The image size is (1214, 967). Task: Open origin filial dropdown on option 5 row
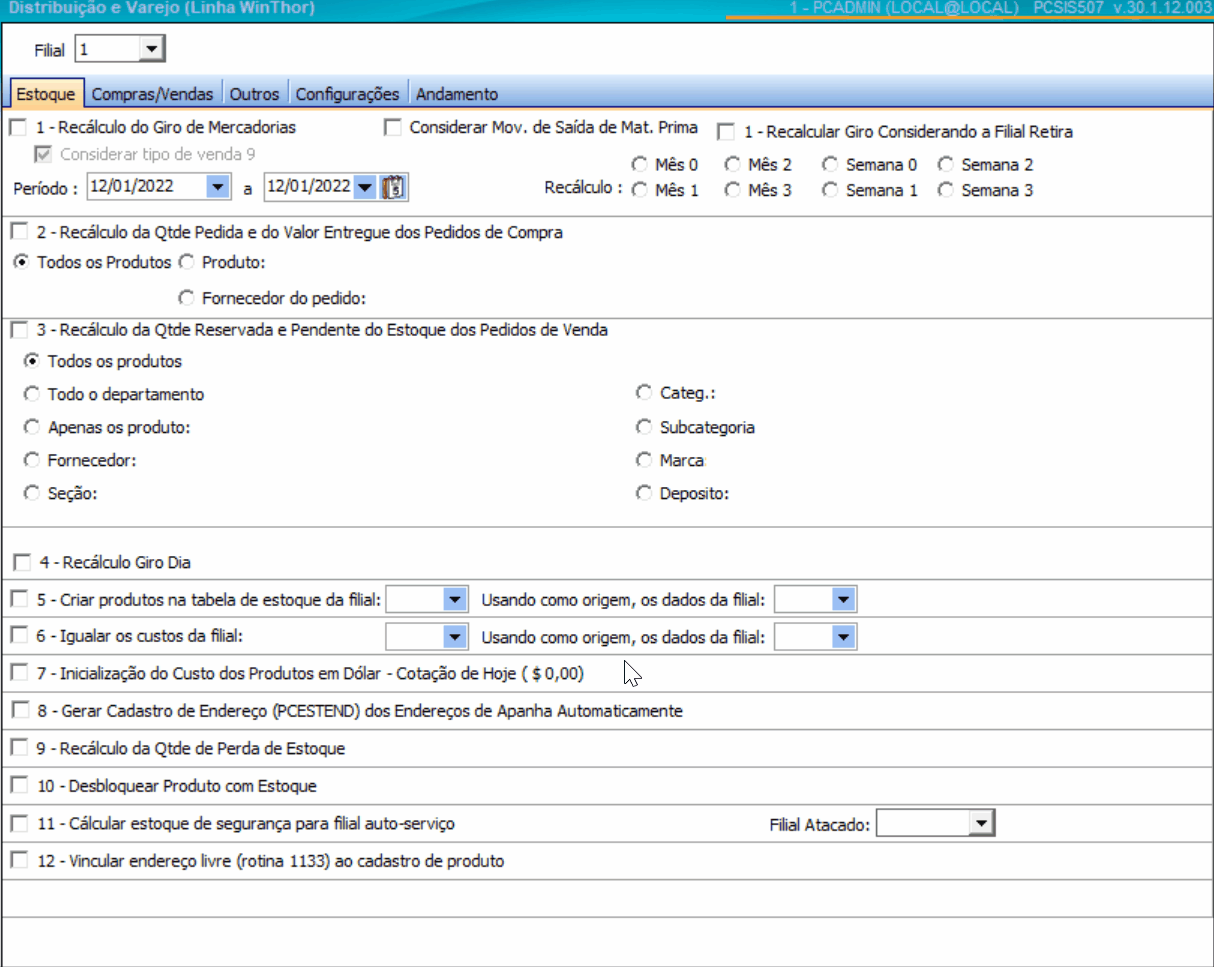(x=844, y=600)
